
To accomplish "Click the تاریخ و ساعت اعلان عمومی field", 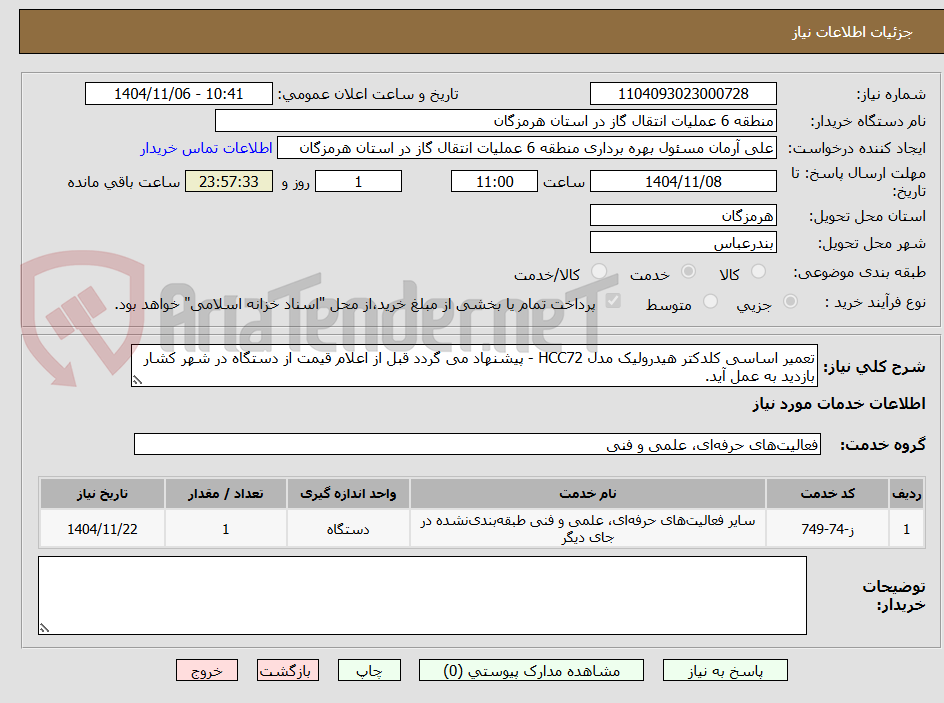I will [178, 93].
